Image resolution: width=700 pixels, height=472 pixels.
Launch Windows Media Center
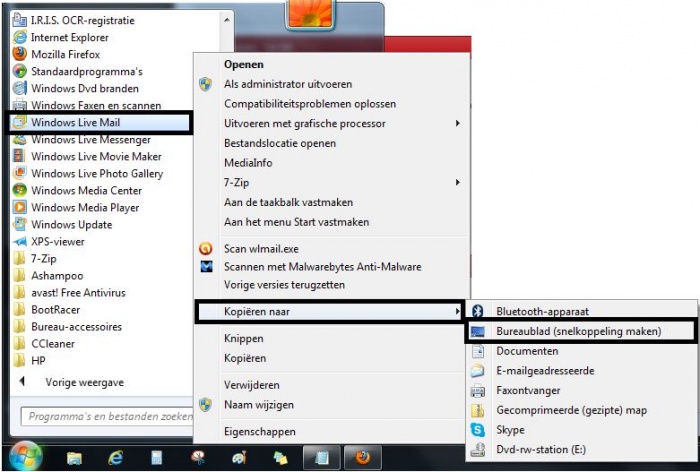click(77, 190)
